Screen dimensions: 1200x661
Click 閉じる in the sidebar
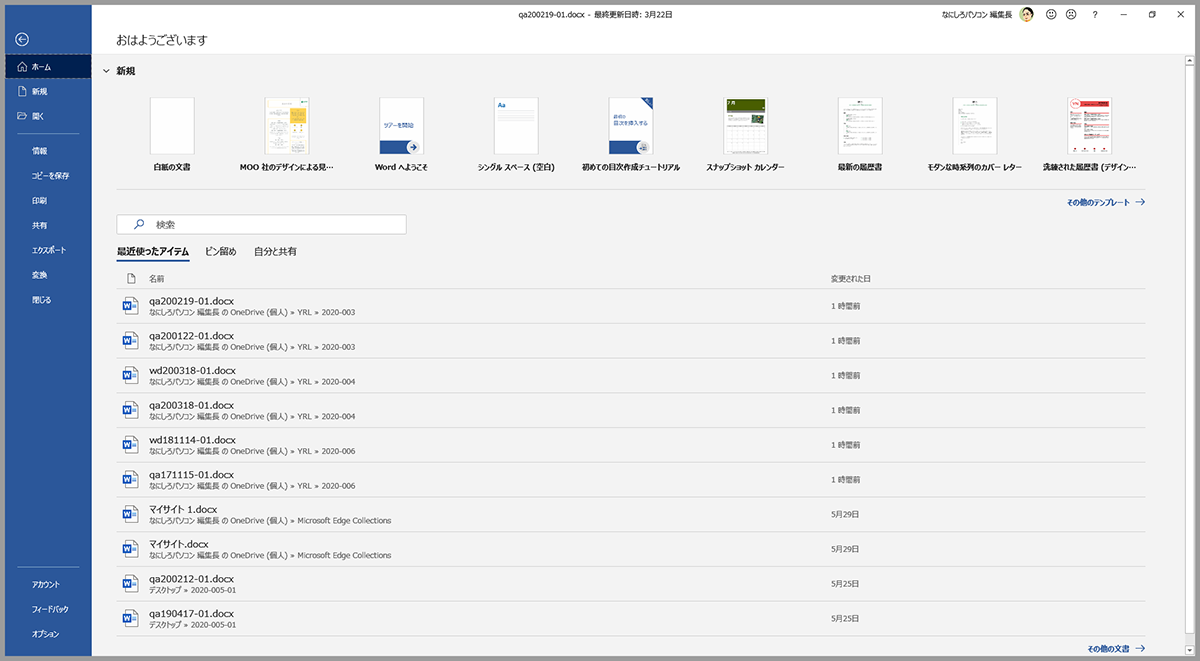[48, 299]
